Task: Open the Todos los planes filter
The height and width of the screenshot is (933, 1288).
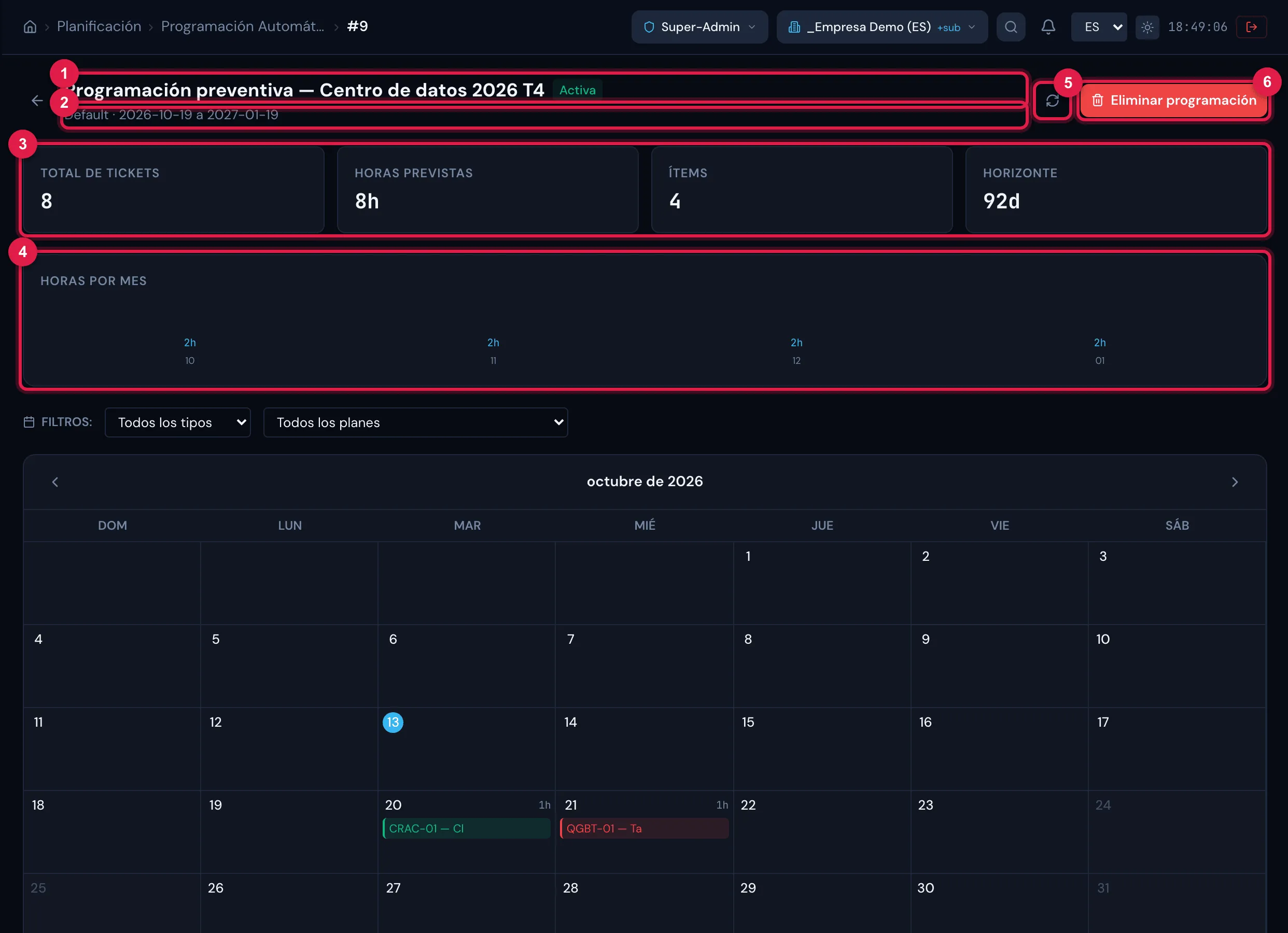Action: pos(416,422)
